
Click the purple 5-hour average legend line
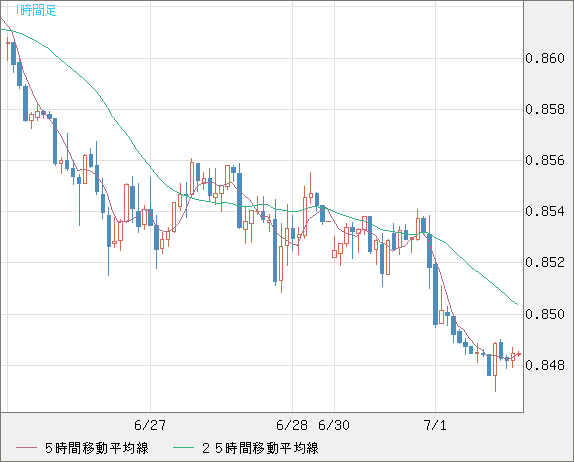(x=26, y=448)
